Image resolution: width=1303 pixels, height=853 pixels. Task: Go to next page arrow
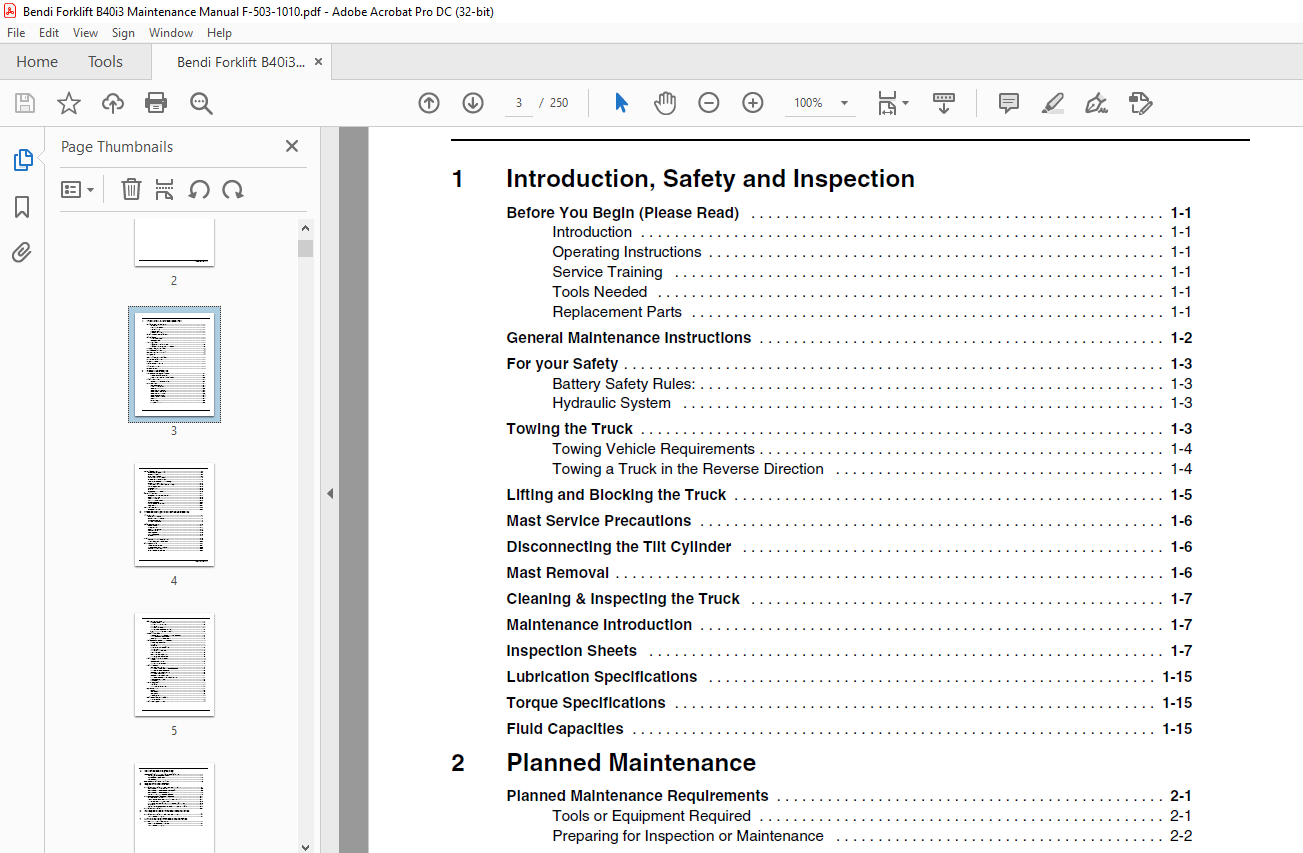(473, 103)
